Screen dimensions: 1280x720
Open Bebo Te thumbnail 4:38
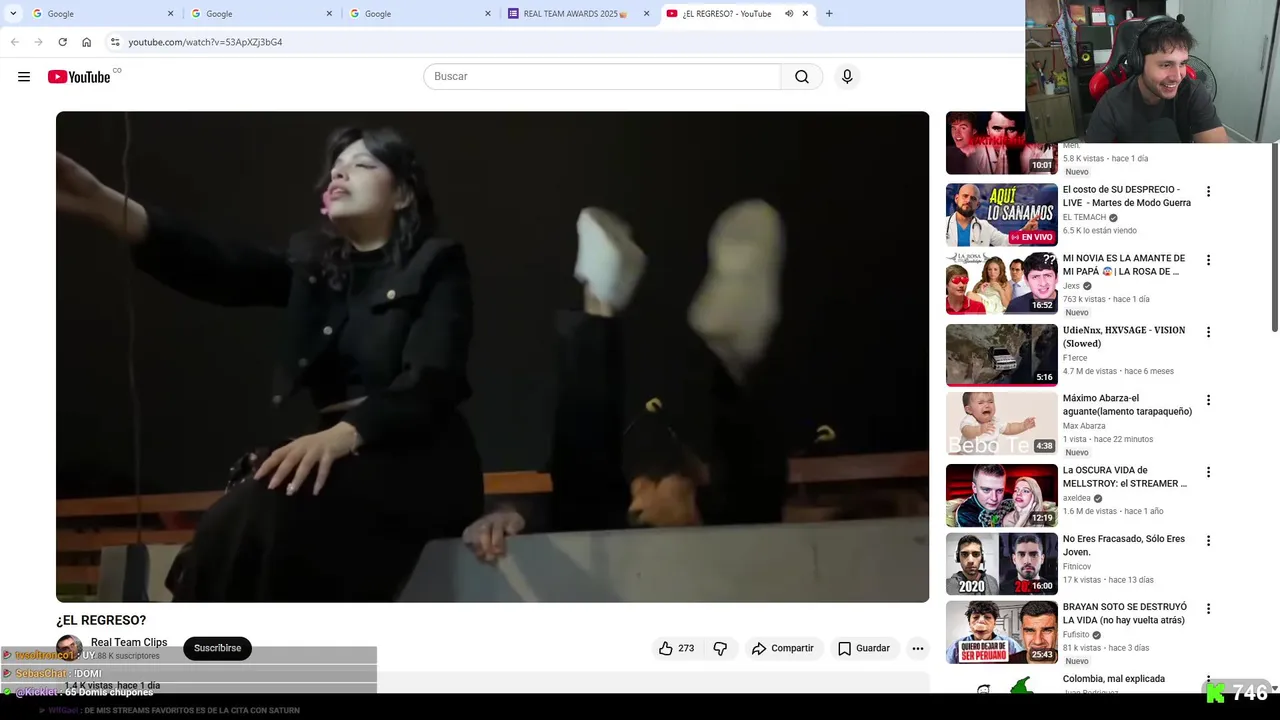click(x=1001, y=424)
